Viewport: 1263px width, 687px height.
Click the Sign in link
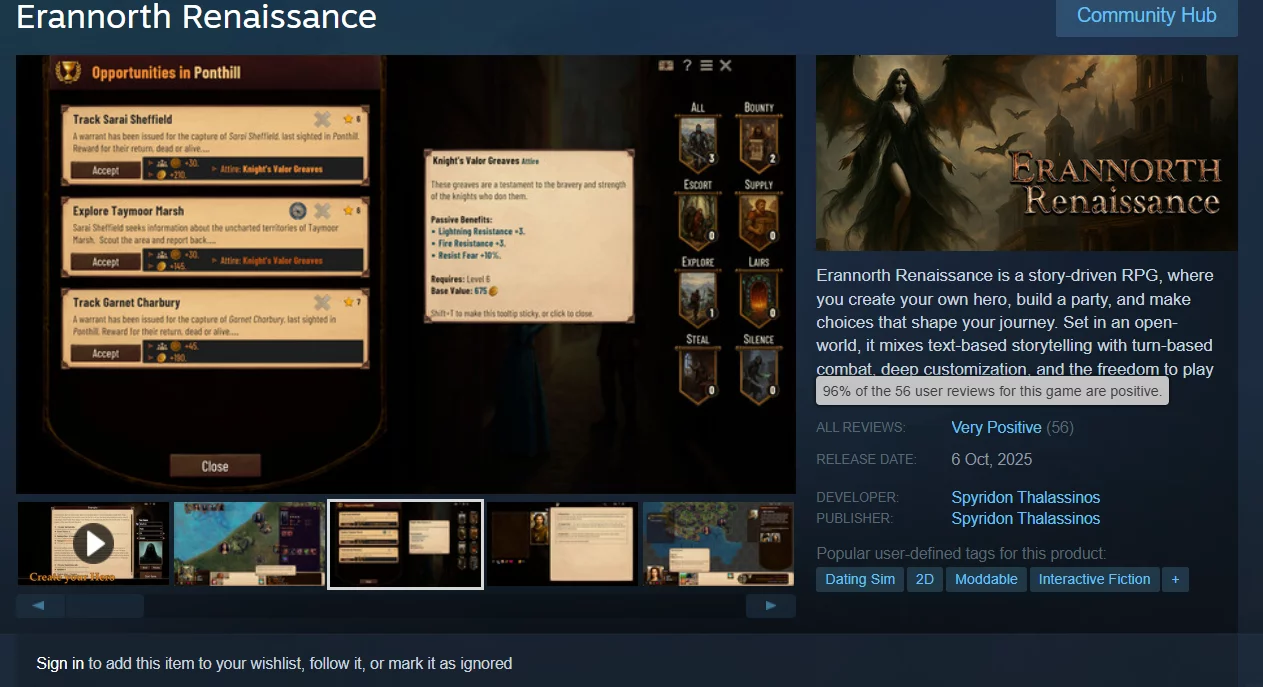[x=60, y=663]
